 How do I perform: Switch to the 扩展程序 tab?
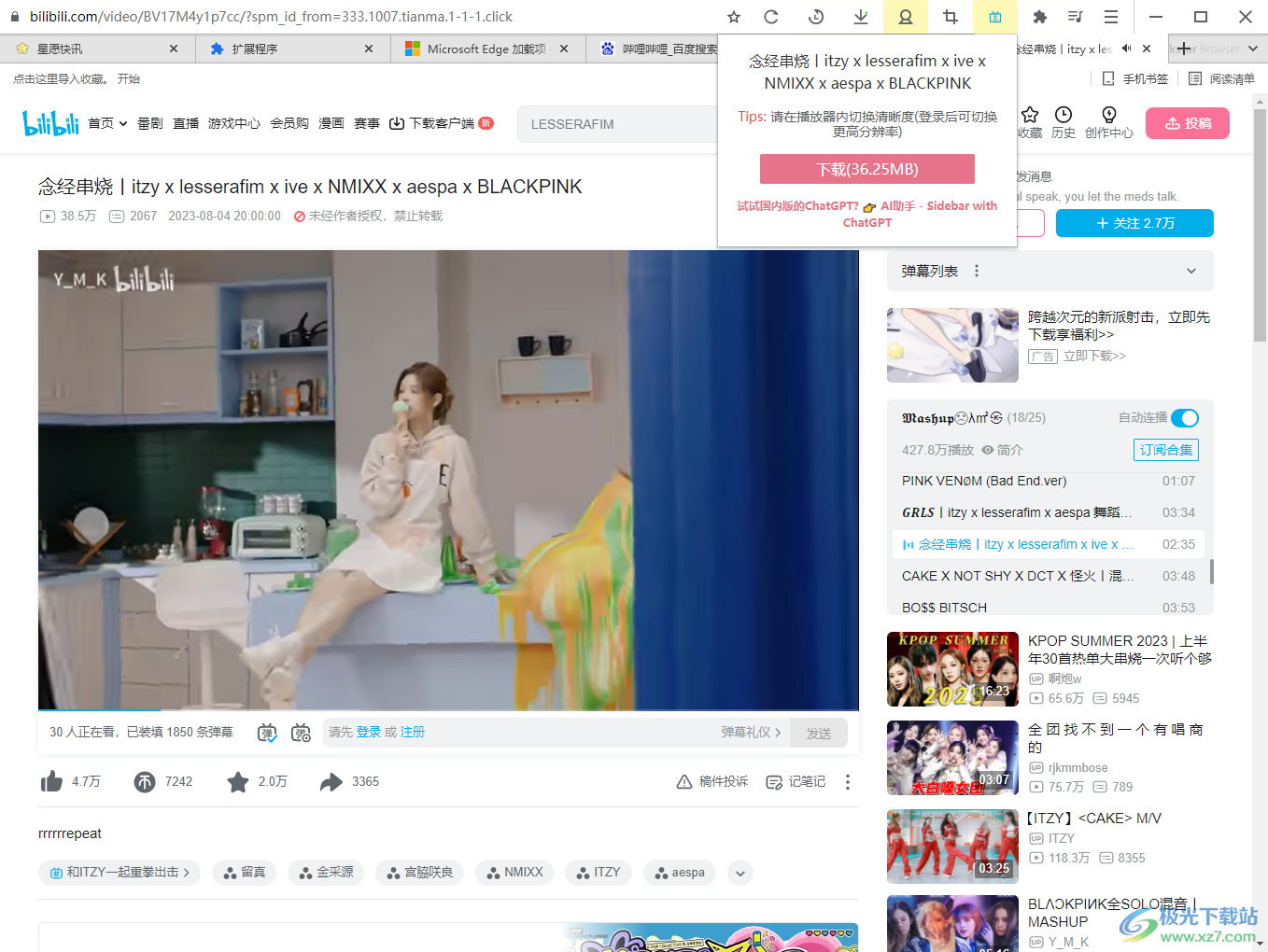[x=293, y=49]
